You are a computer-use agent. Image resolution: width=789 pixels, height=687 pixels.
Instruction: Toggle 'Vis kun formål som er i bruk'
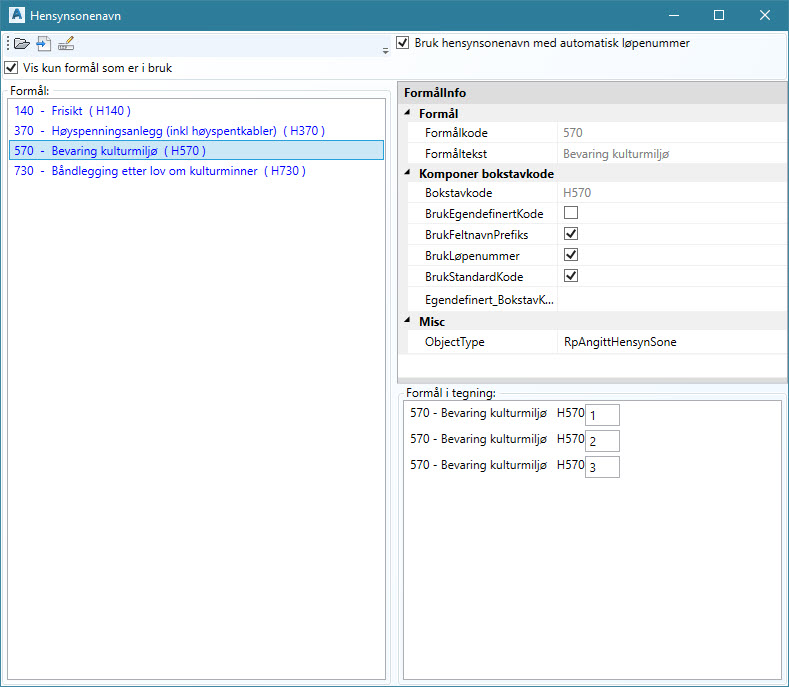[11, 68]
